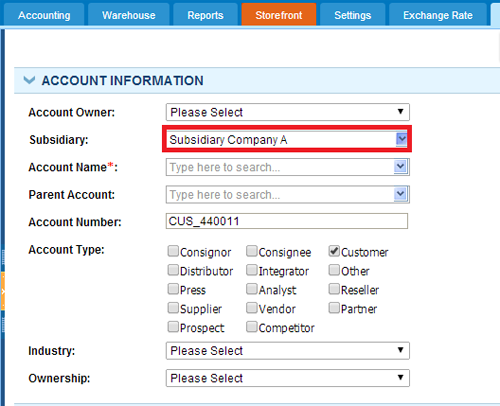Collapse the Account Information section chevron

click(x=29, y=80)
